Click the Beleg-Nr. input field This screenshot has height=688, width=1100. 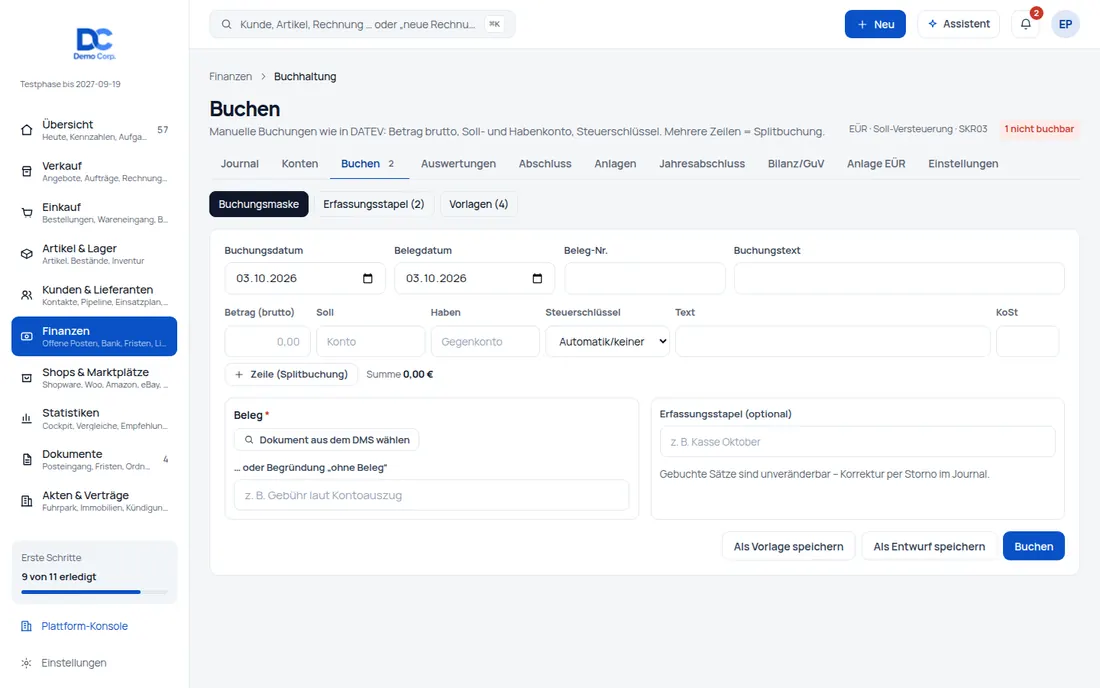point(645,278)
